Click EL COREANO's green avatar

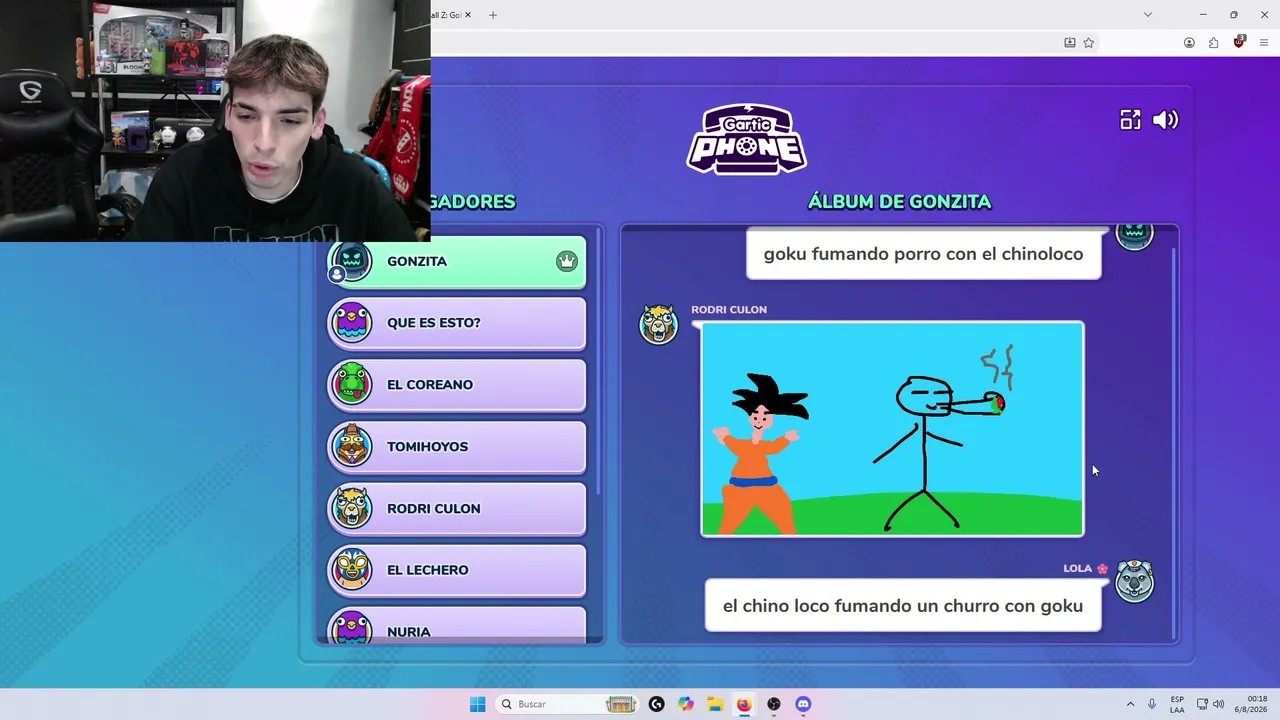click(x=351, y=385)
